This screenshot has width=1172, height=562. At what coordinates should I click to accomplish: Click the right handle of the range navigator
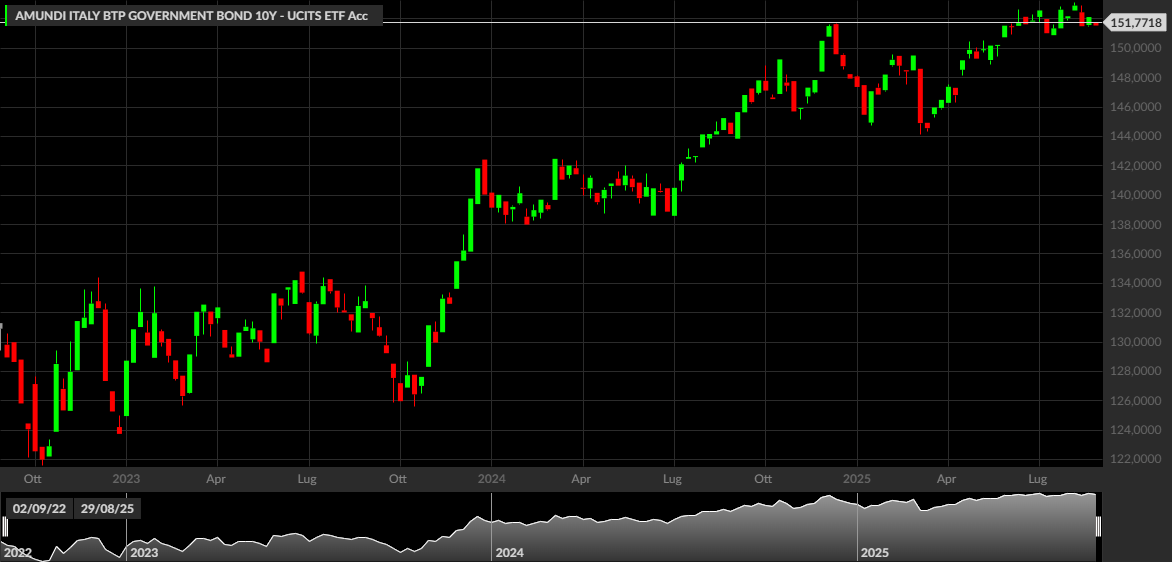tap(1099, 527)
